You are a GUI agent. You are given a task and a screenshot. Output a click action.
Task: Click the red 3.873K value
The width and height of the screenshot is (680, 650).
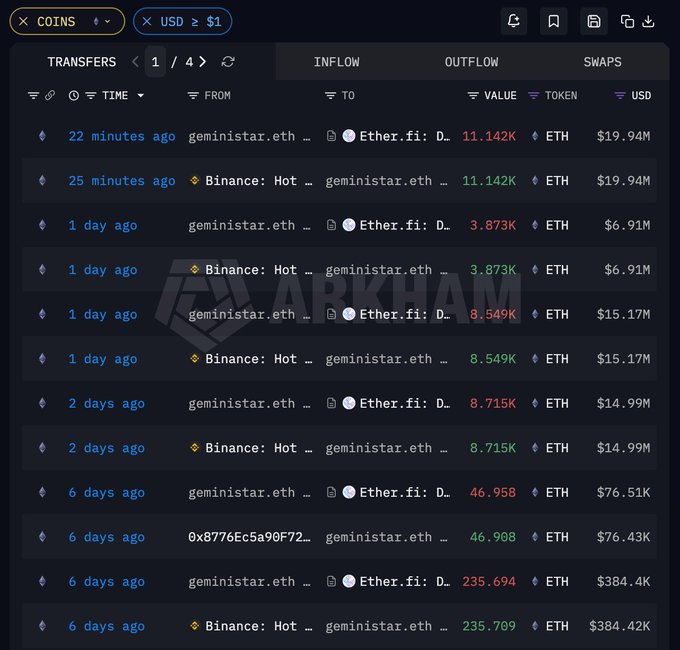point(493,225)
